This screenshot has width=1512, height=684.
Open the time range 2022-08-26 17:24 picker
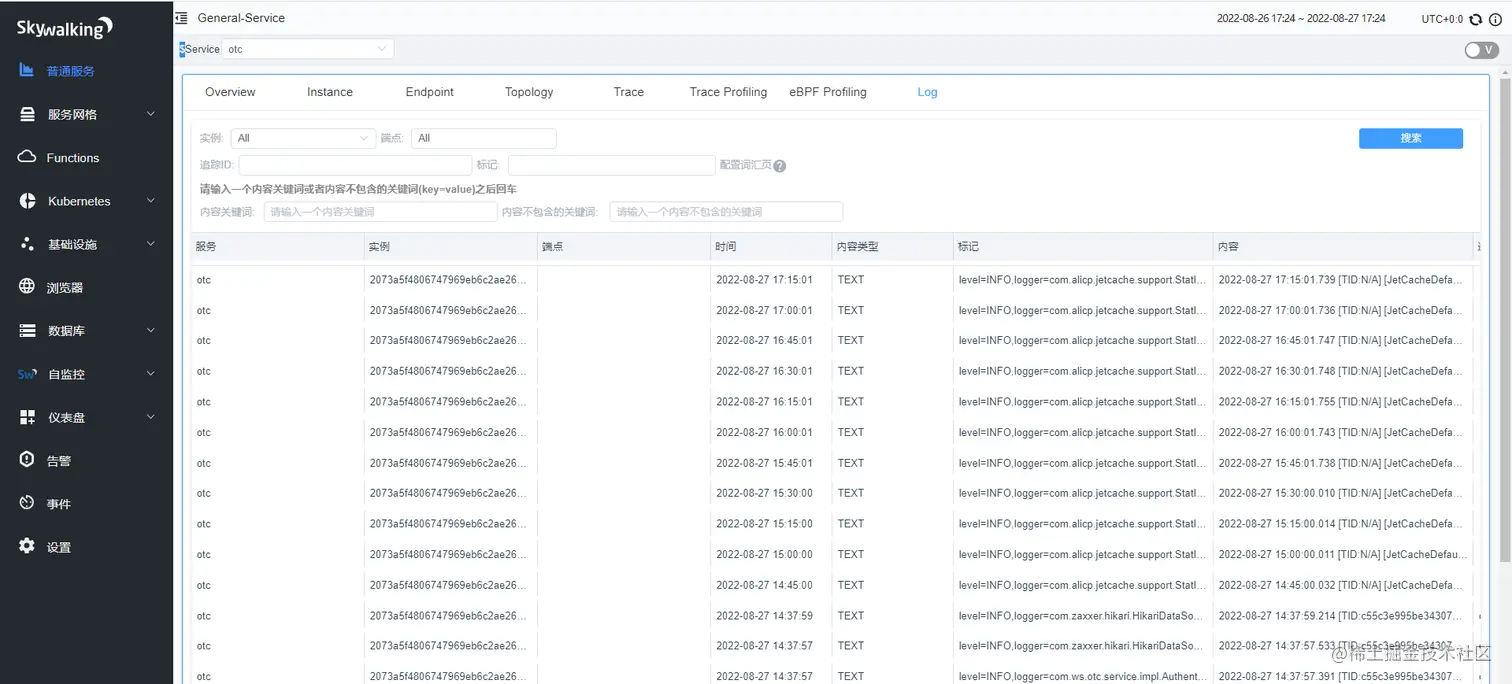pos(1301,19)
